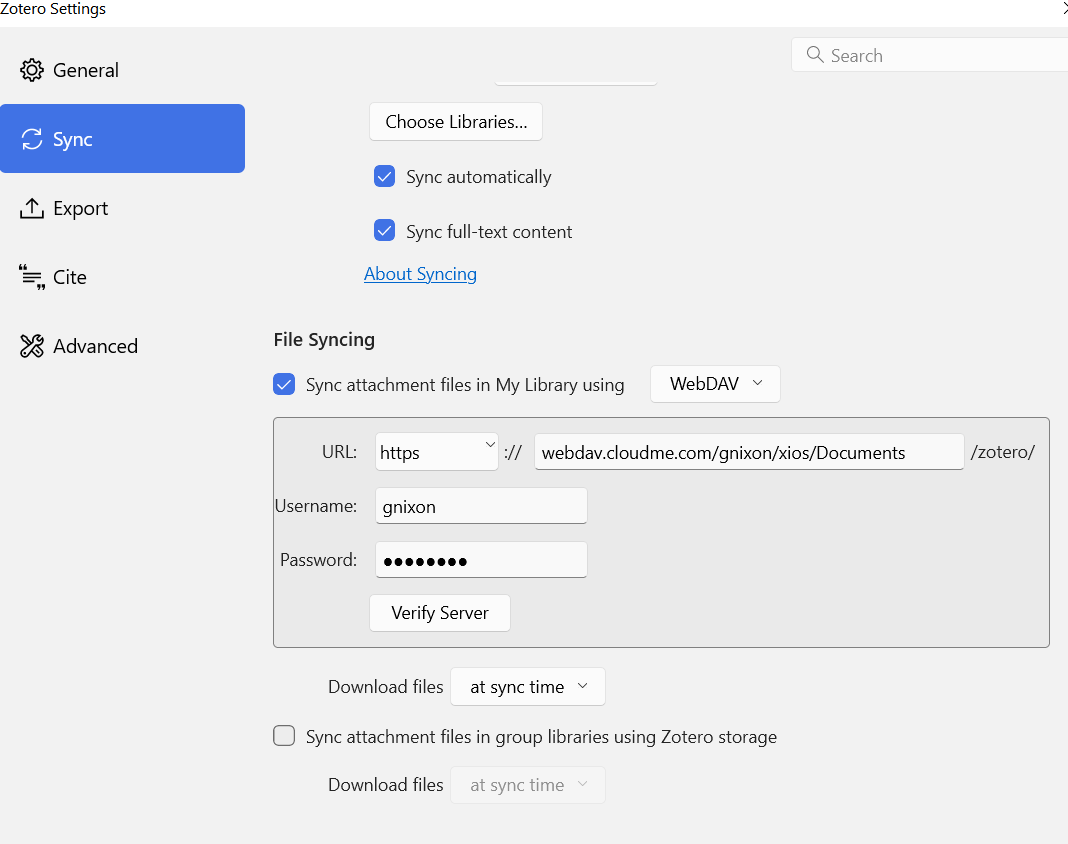Click the /zotero/ URL suffix text
The height and width of the screenshot is (844, 1068).
click(1003, 452)
